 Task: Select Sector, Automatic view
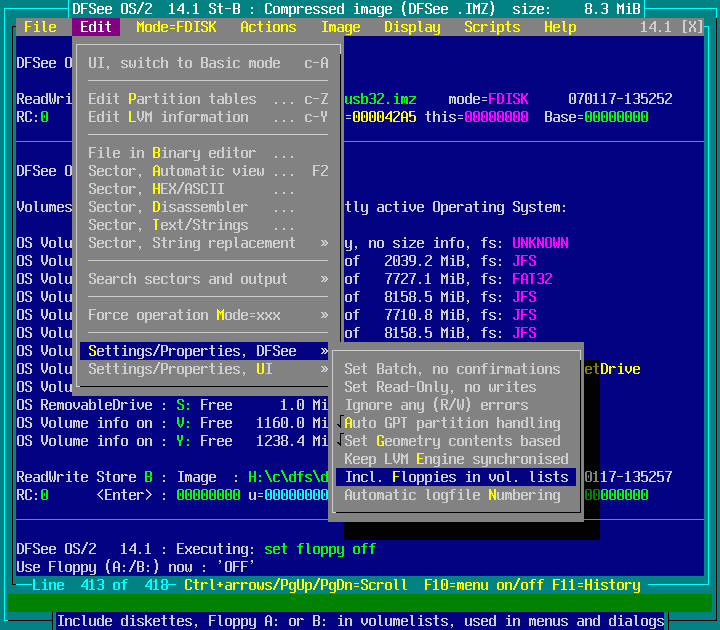pyautogui.click(x=208, y=171)
